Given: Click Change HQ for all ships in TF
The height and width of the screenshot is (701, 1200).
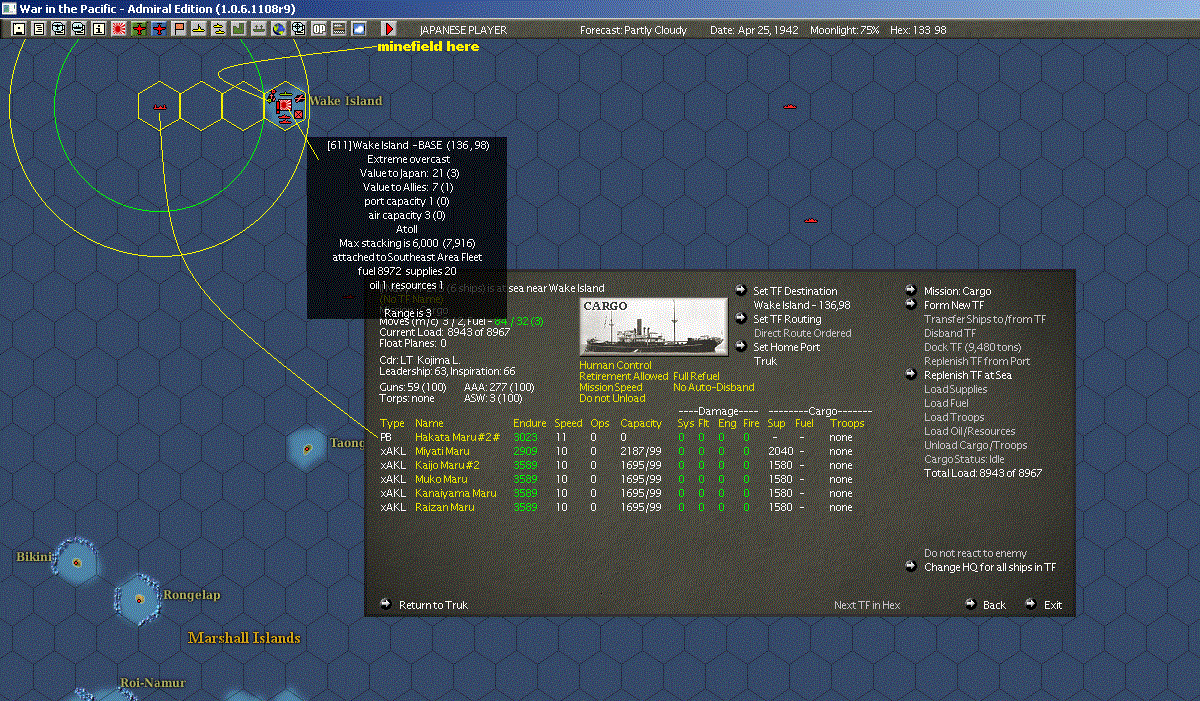Looking at the screenshot, I should pyautogui.click(x=990, y=567).
